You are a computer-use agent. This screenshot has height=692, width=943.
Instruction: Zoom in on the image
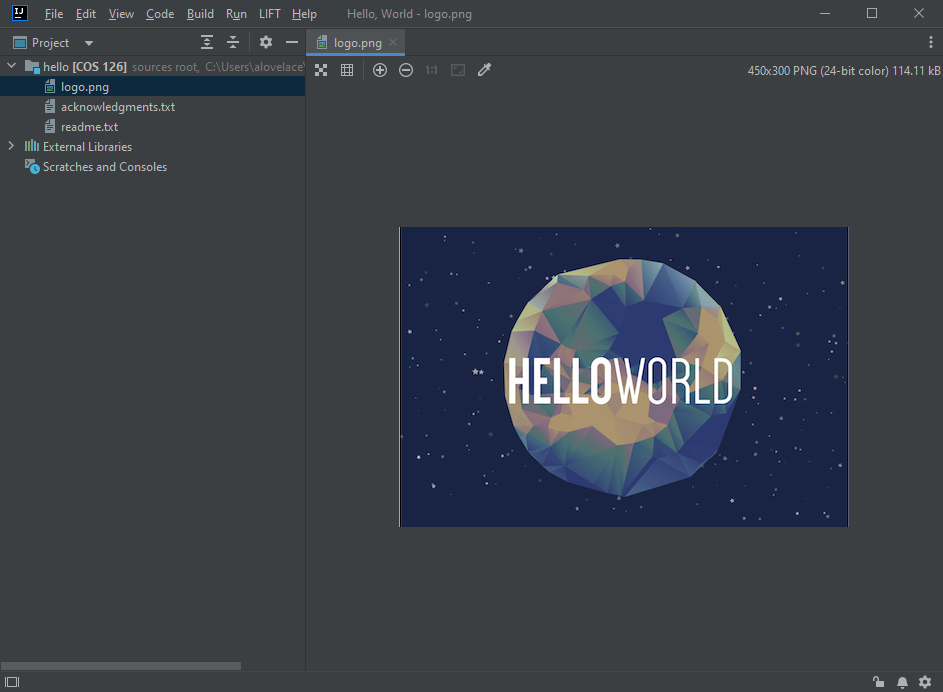click(x=379, y=70)
